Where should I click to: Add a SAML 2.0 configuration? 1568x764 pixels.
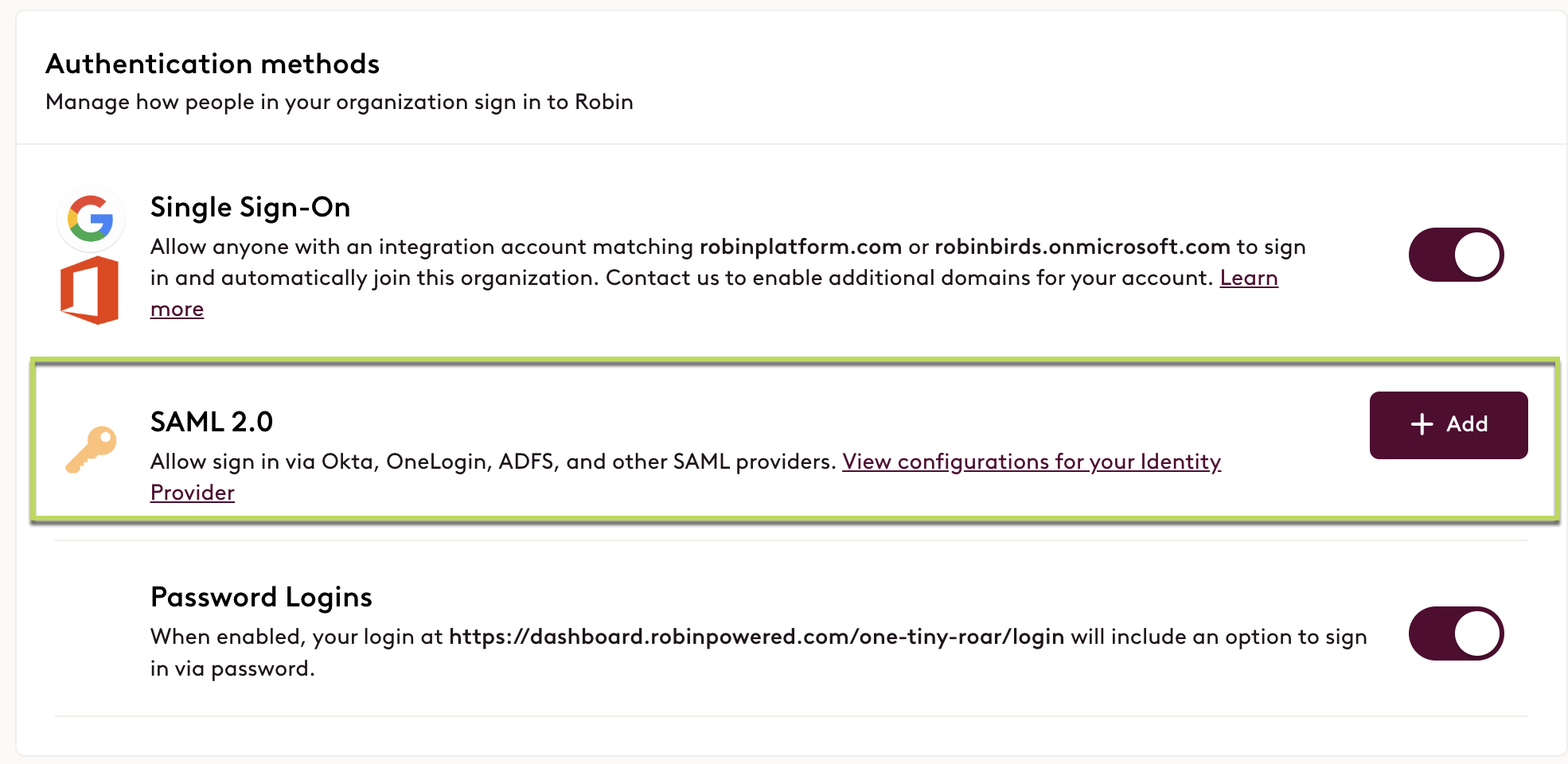click(1449, 425)
